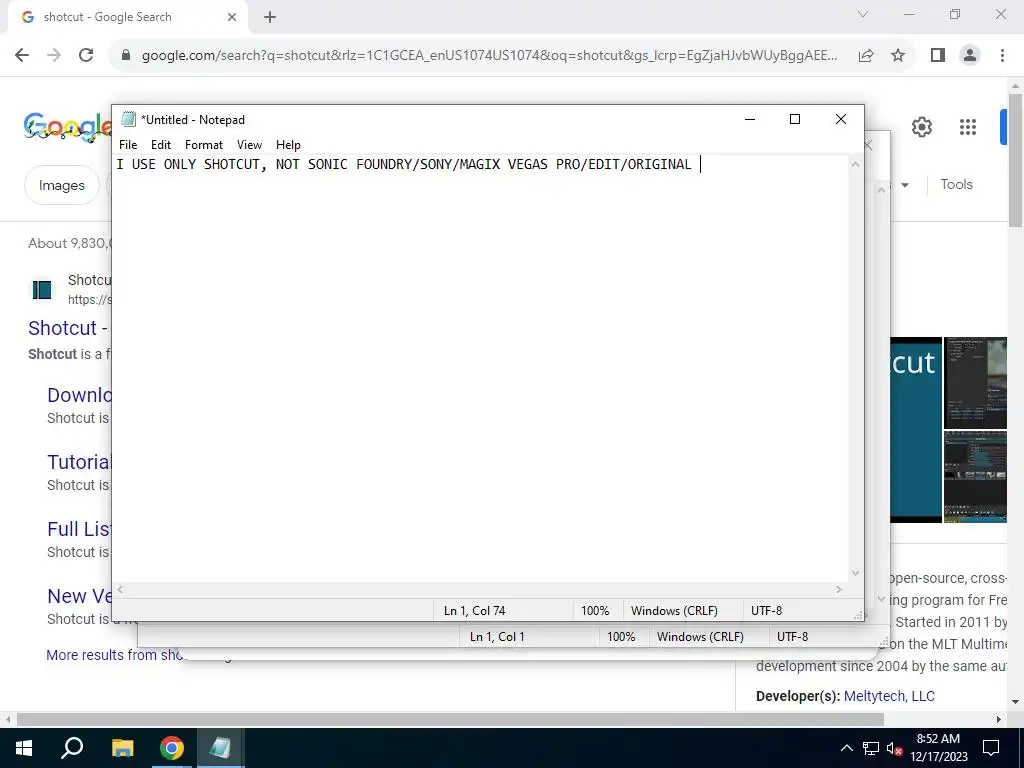Click 'Ln 1, Col 74' in status bar

(x=475, y=611)
